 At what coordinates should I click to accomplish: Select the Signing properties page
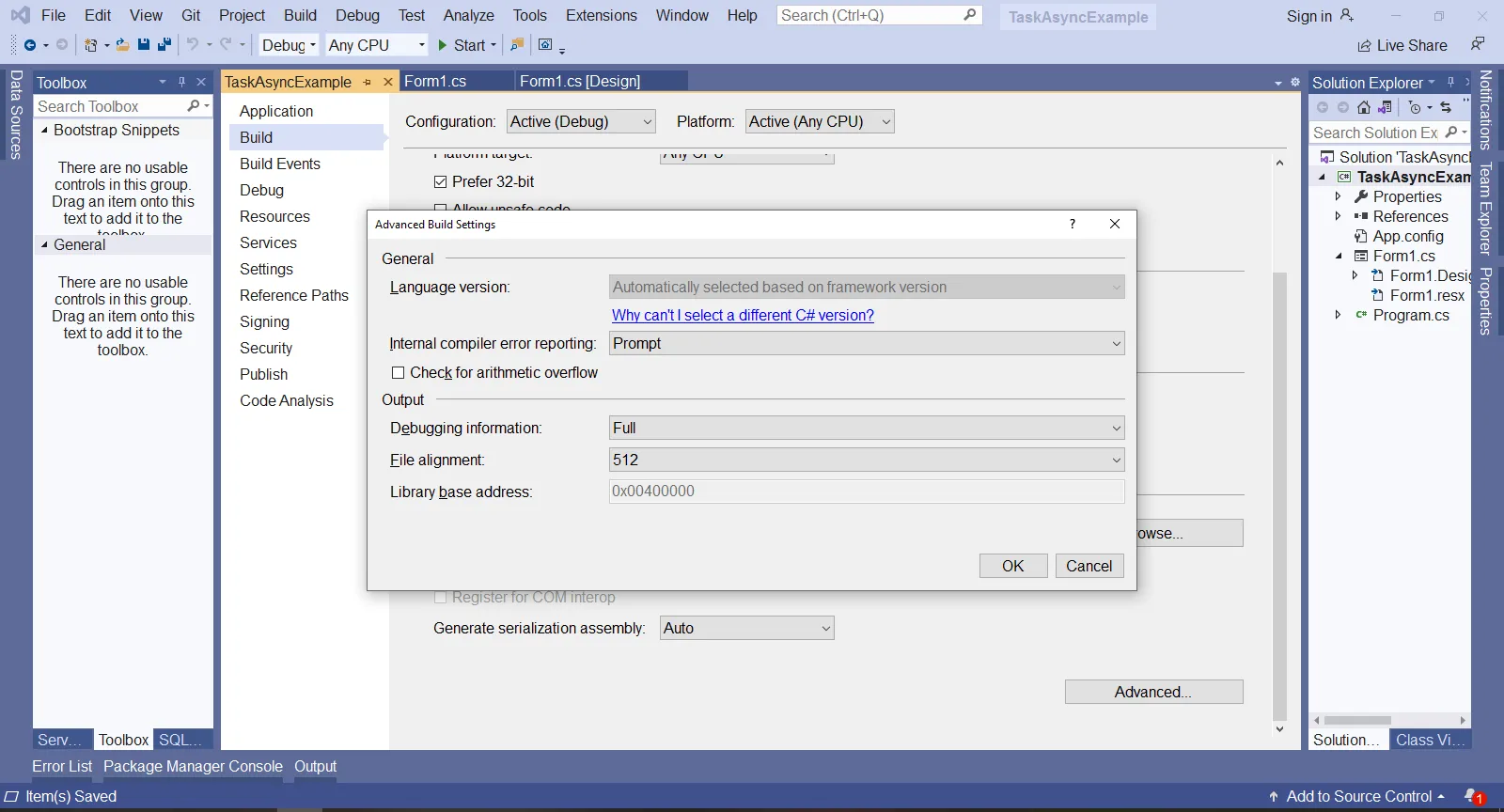(265, 321)
